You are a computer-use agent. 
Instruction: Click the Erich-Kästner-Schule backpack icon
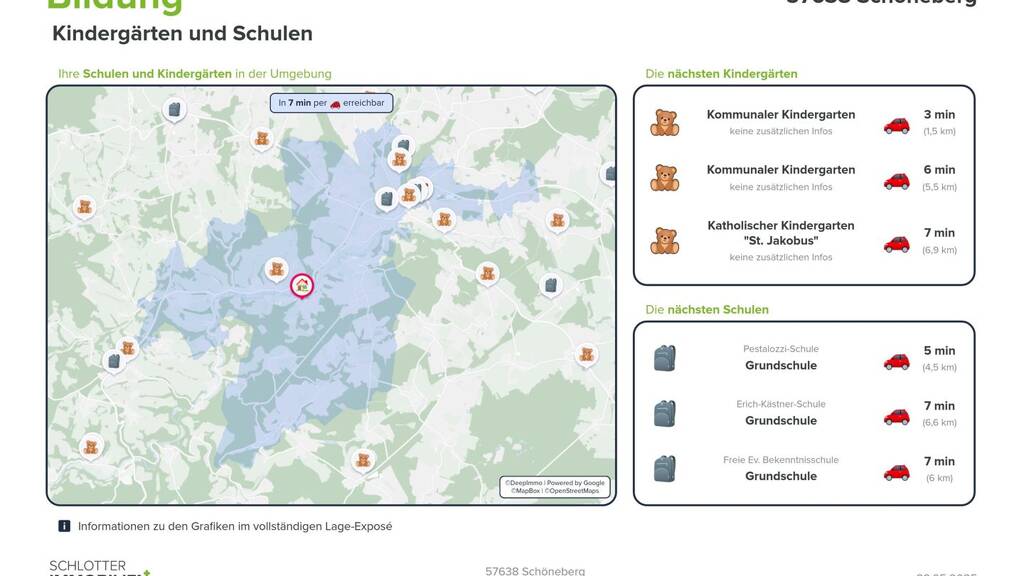click(x=664, y=413)
